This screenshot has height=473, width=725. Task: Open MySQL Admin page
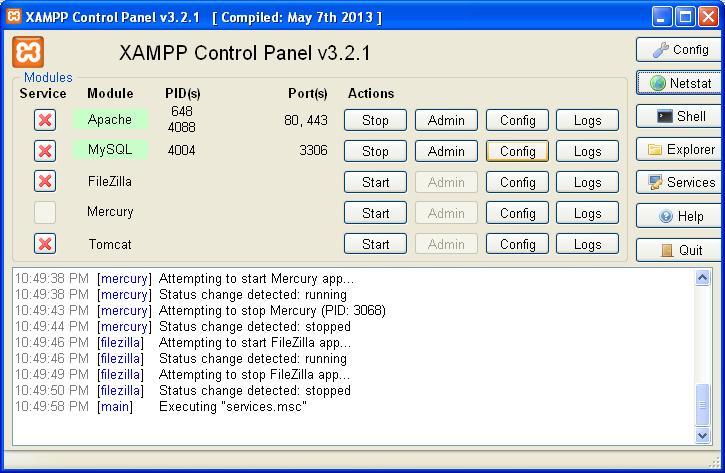(x=446, y=151)
